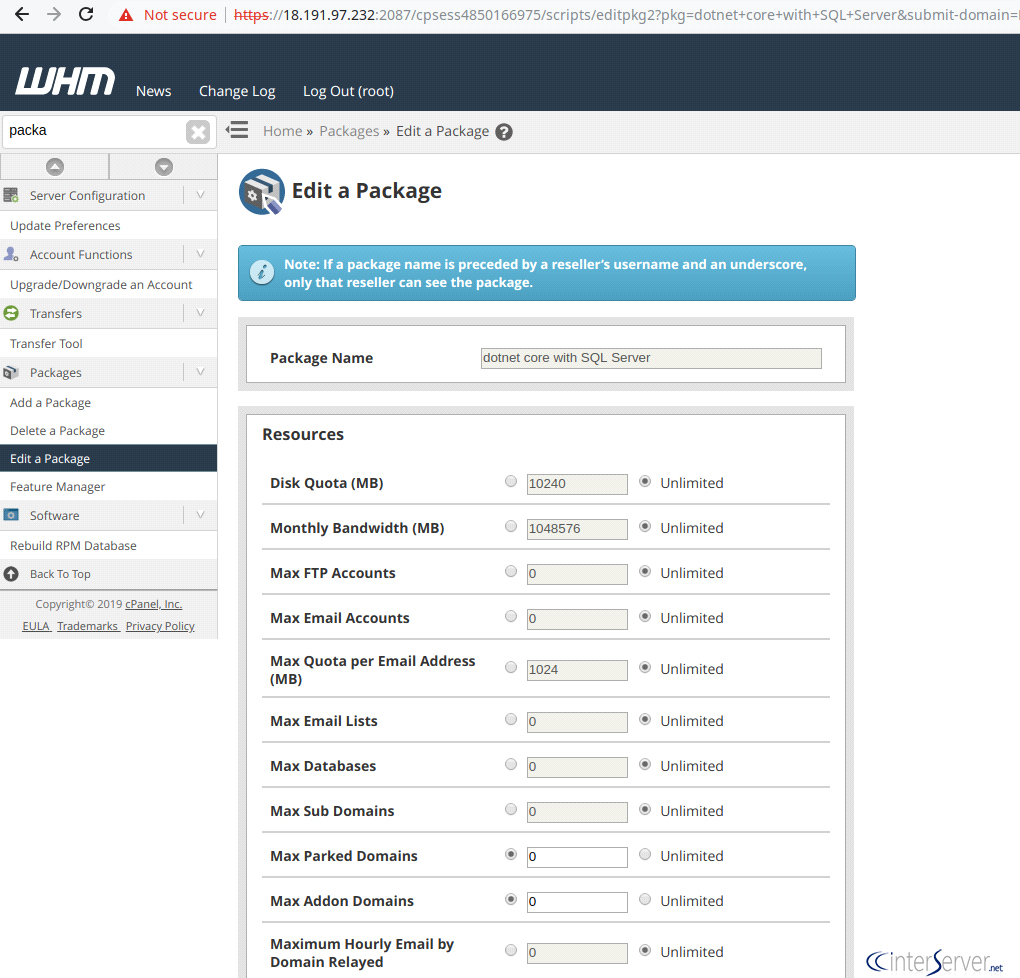The height and width of the screenshot is (978, 1020).
Task: Click the browser reload icon
Action: point(86,15)
